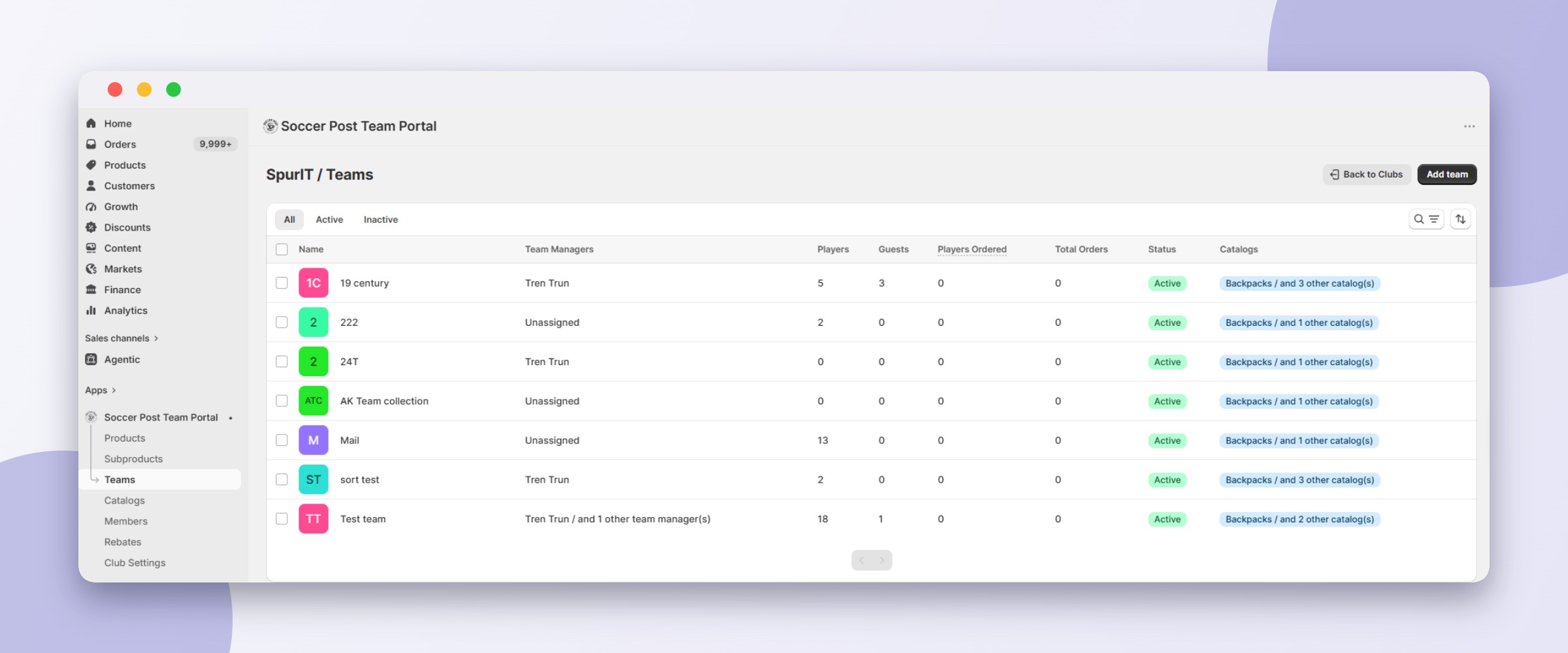The image size is (1568, 653).
Task: Select the 24T team checkbox
Action: (x=282, y=362)
